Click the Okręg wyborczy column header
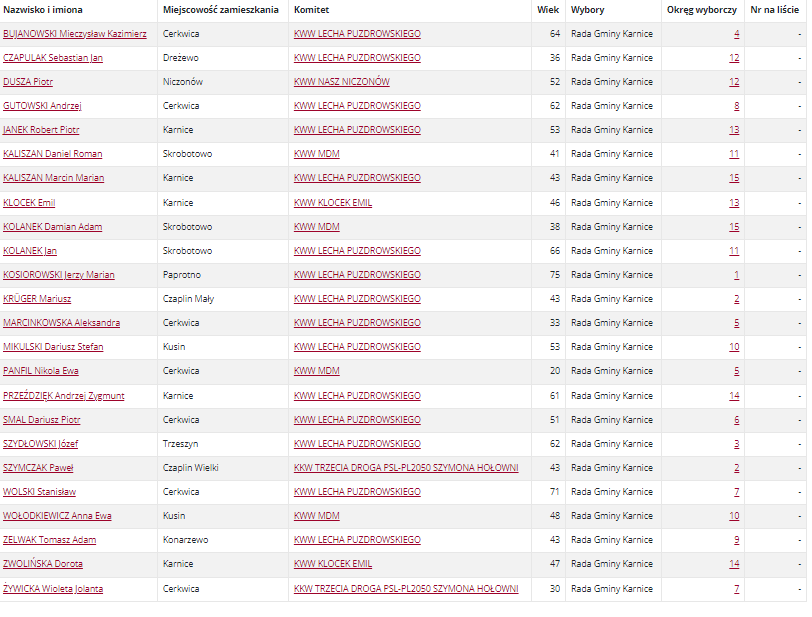The image size is (812, 617). 702,10
